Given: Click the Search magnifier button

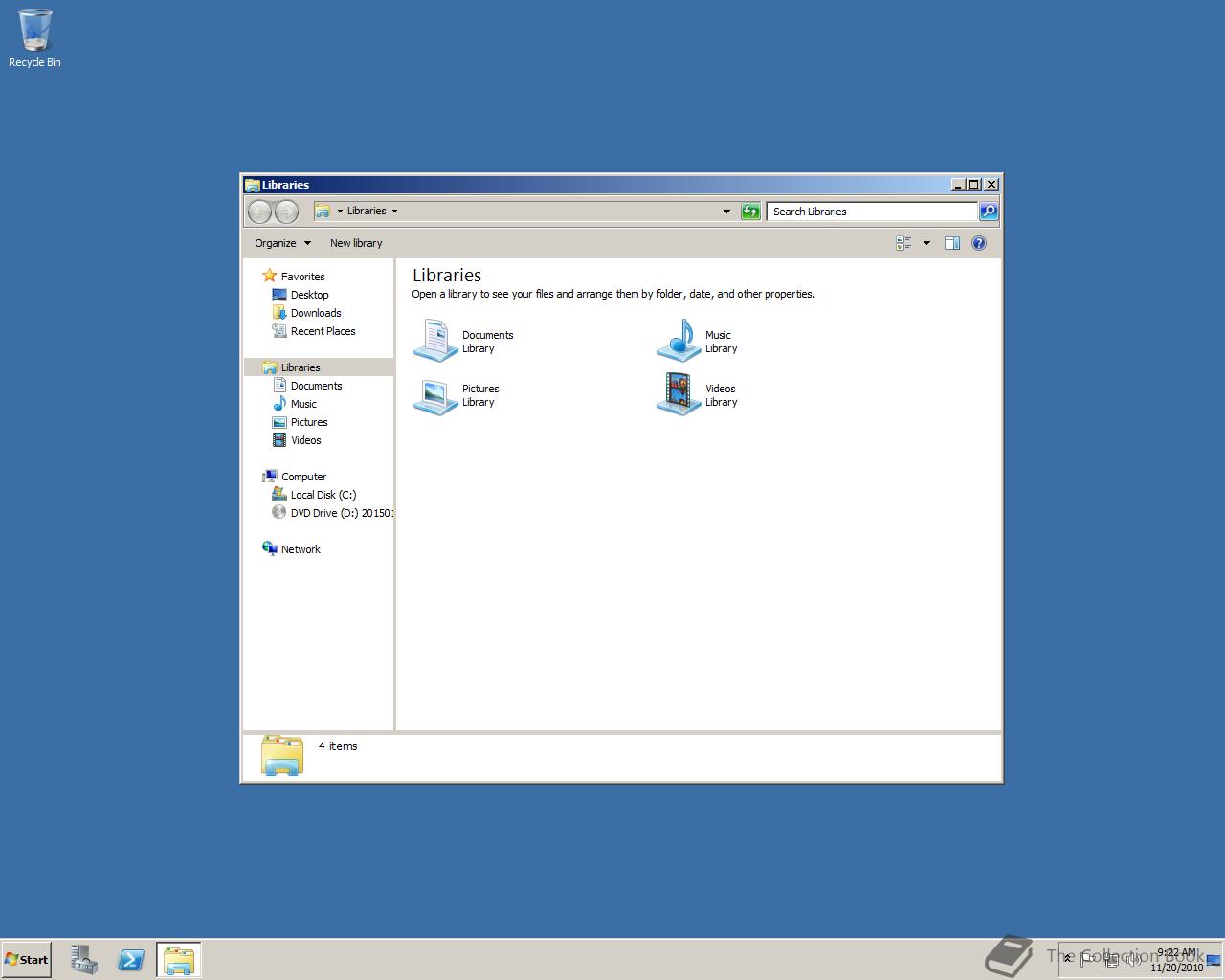Looking at the screenshot, I should point(989,212).
